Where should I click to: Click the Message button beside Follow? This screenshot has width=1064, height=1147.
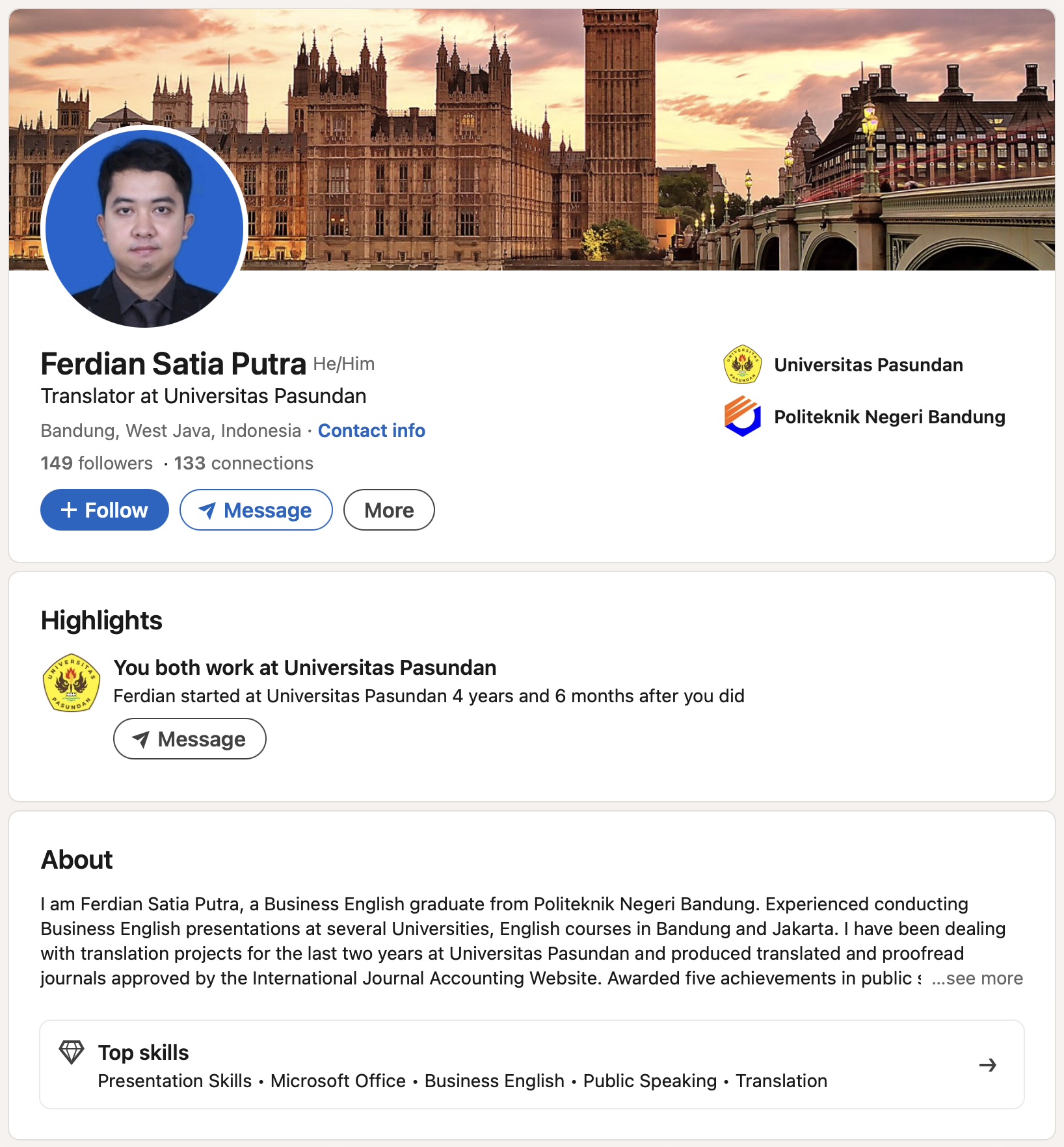pos(256,510)
